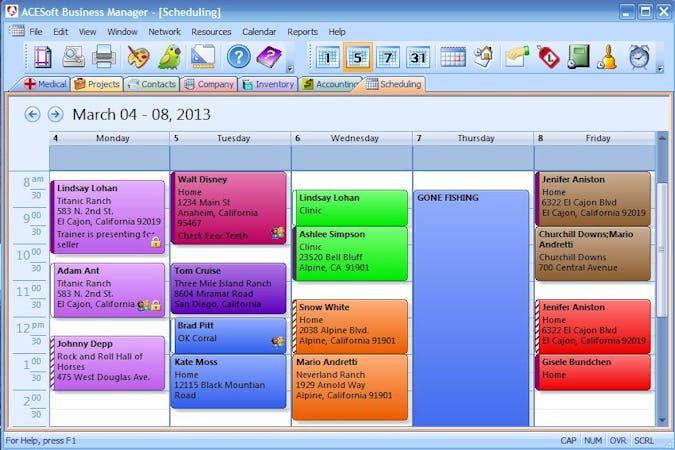This screenshot has height=450, width=675.
Task: Click the Monday column header
Action: point(109,138)
